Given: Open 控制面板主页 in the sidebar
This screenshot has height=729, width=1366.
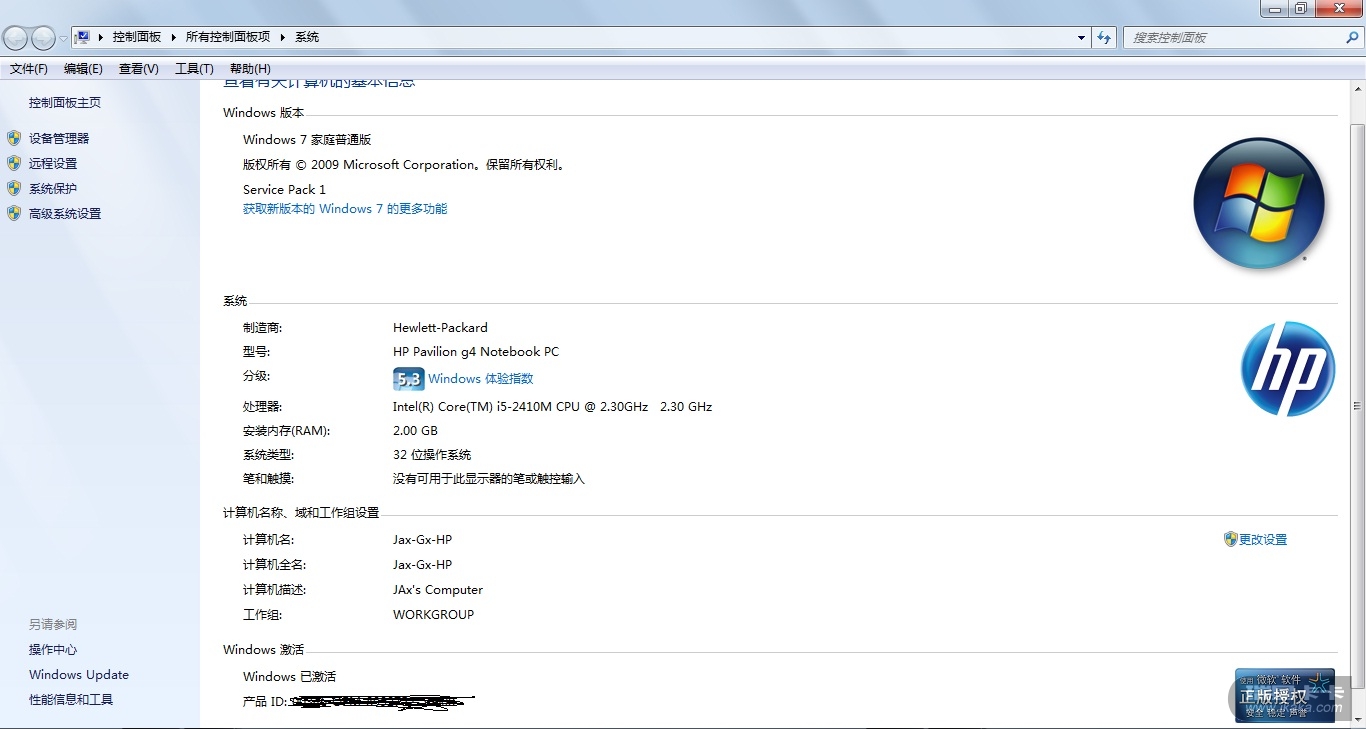Looking at the screenshot, I should tap(65, 103).
